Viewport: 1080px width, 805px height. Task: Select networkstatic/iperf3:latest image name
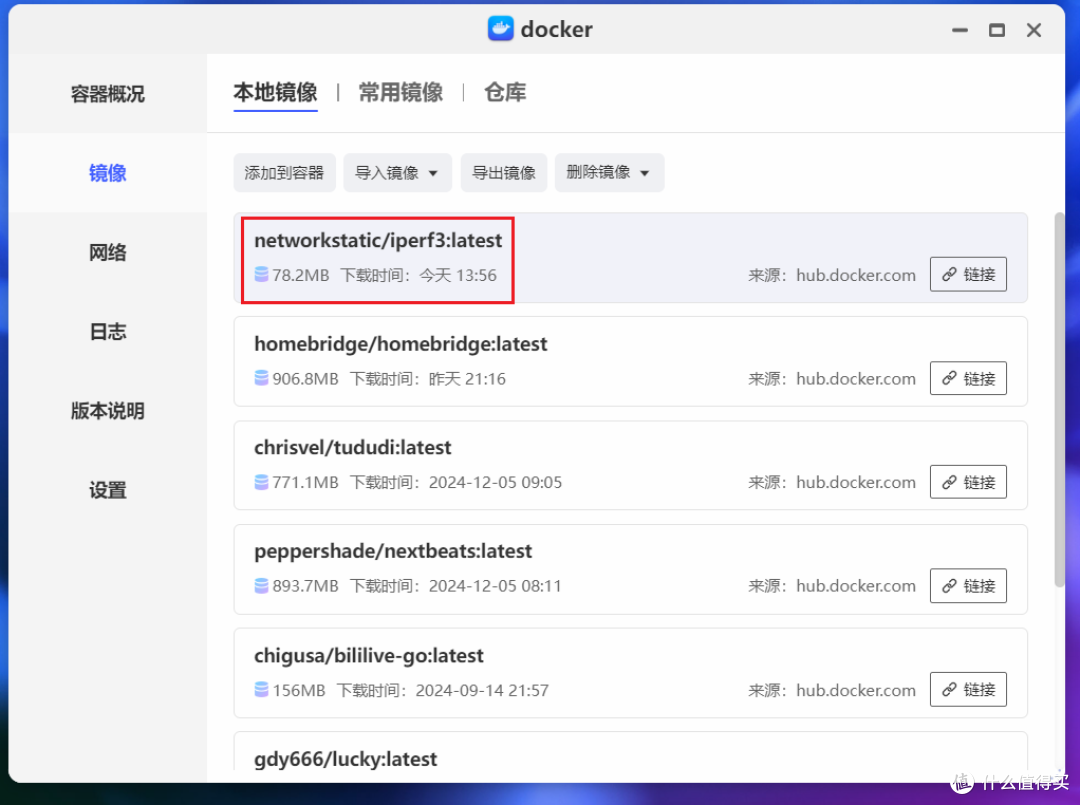[x=378, y=240]
